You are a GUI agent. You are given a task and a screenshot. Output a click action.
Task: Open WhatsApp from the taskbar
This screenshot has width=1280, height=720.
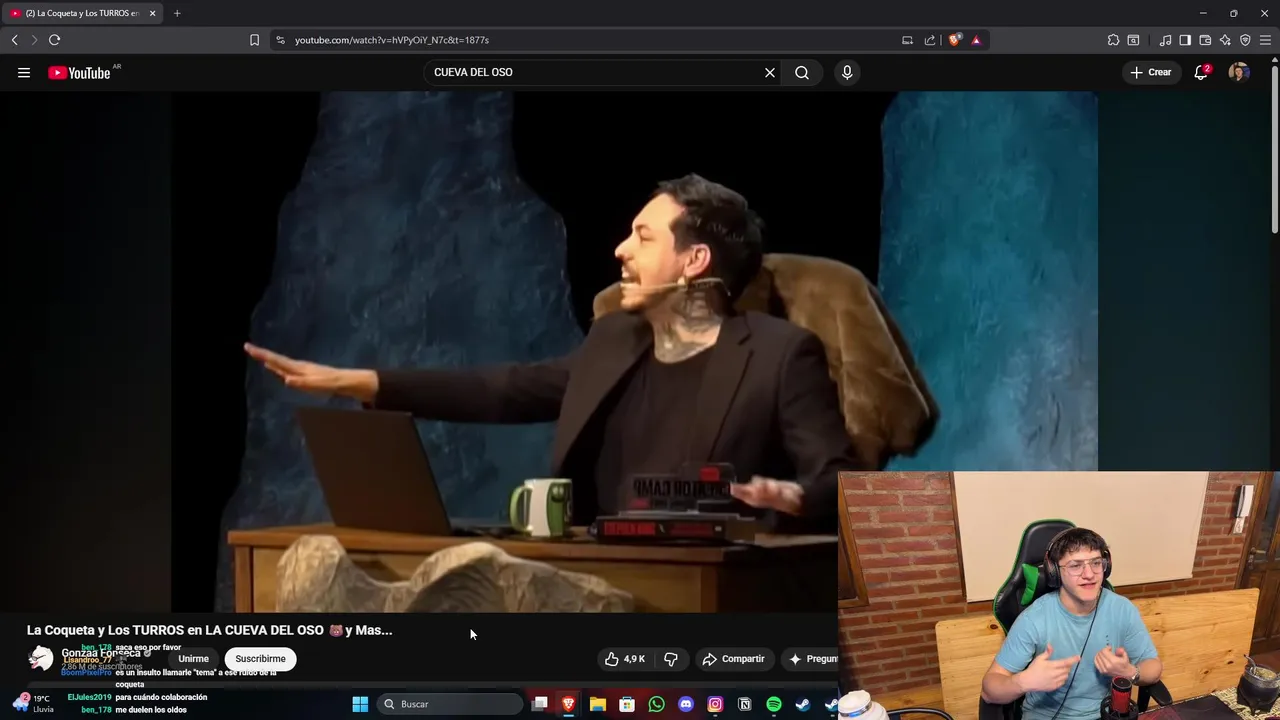point(656,704)
